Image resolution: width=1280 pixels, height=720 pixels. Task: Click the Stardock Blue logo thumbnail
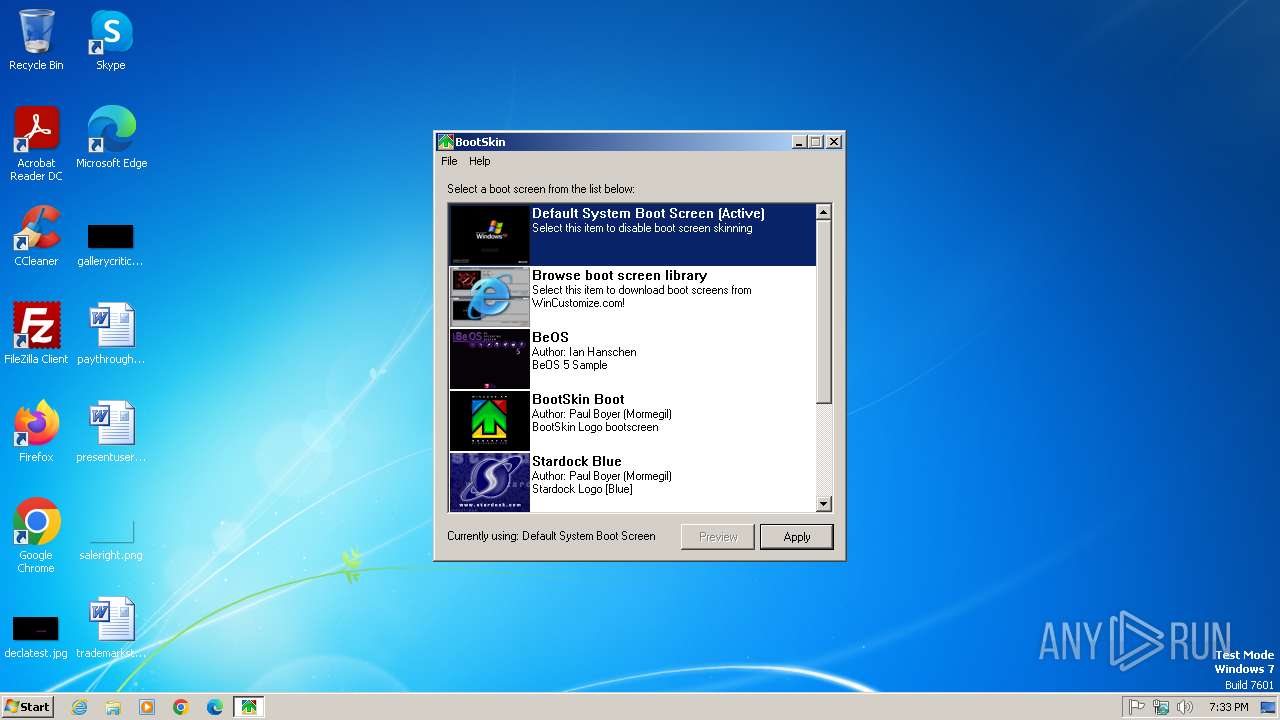490,482
